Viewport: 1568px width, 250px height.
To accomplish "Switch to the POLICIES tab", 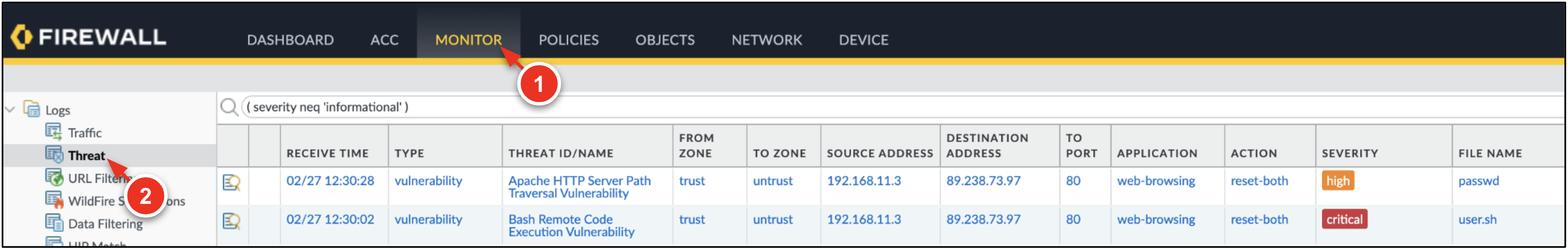I will [x=568, y=40].
